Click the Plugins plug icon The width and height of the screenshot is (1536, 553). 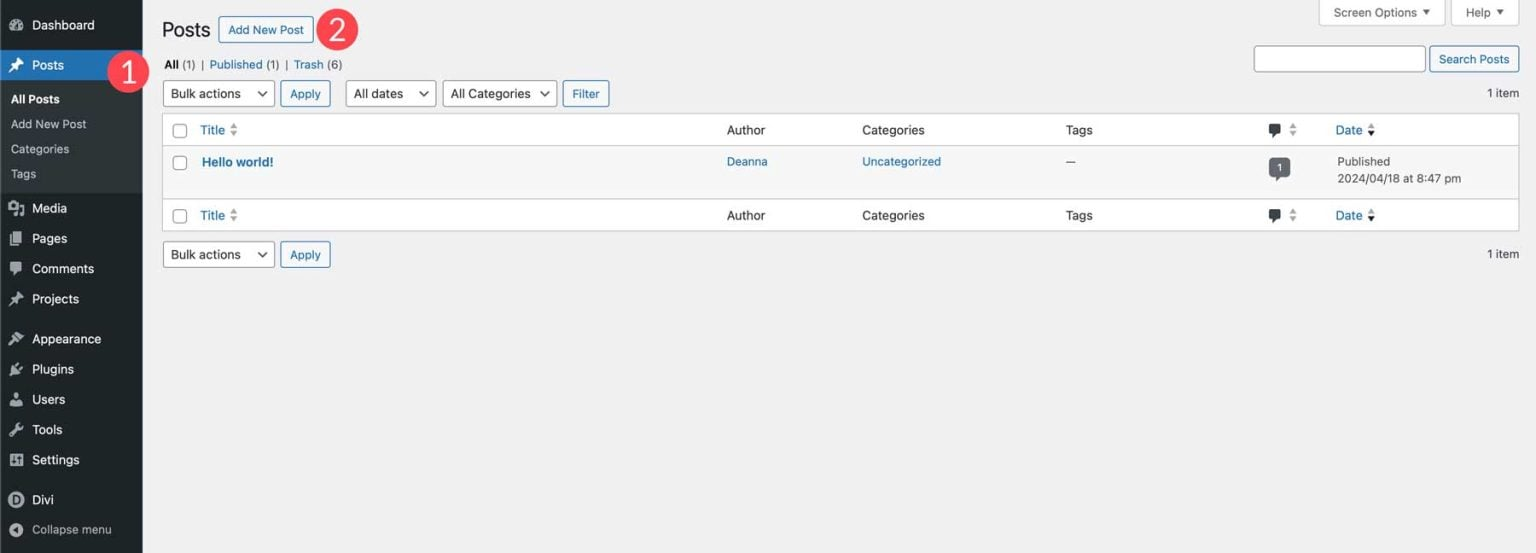(x=16, y=369)
